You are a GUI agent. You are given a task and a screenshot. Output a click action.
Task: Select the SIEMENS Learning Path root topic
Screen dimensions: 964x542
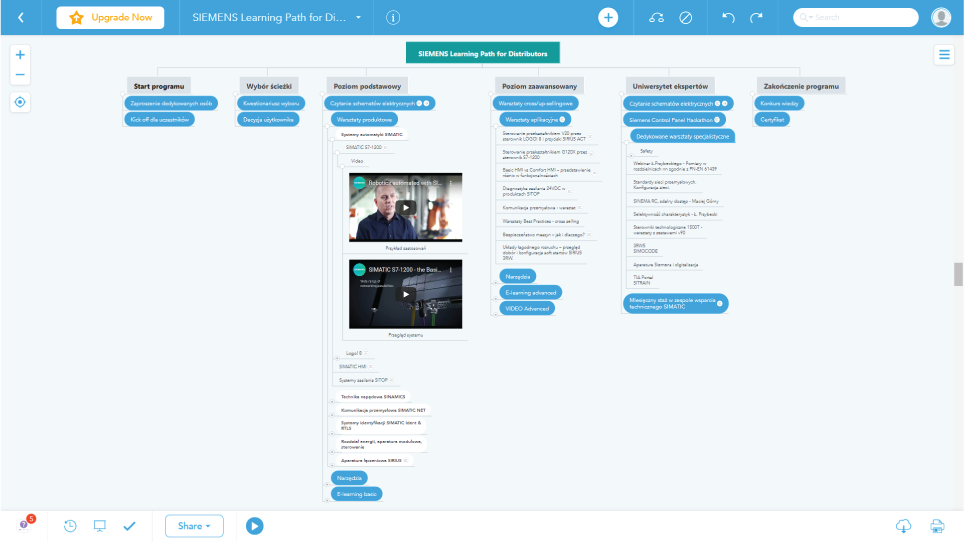click(483, 53)
